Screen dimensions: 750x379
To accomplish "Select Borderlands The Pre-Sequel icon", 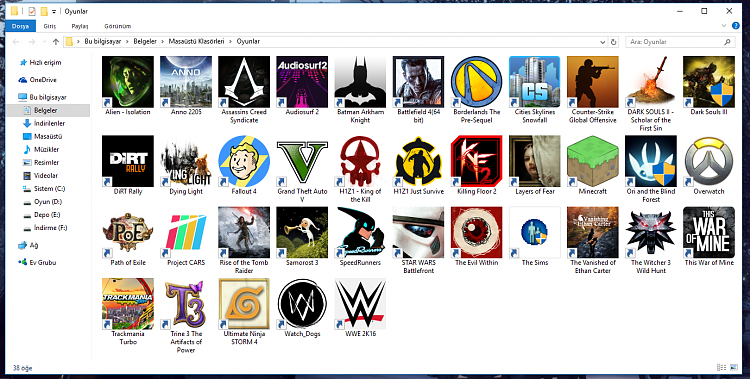I will [x=476, y=82].
